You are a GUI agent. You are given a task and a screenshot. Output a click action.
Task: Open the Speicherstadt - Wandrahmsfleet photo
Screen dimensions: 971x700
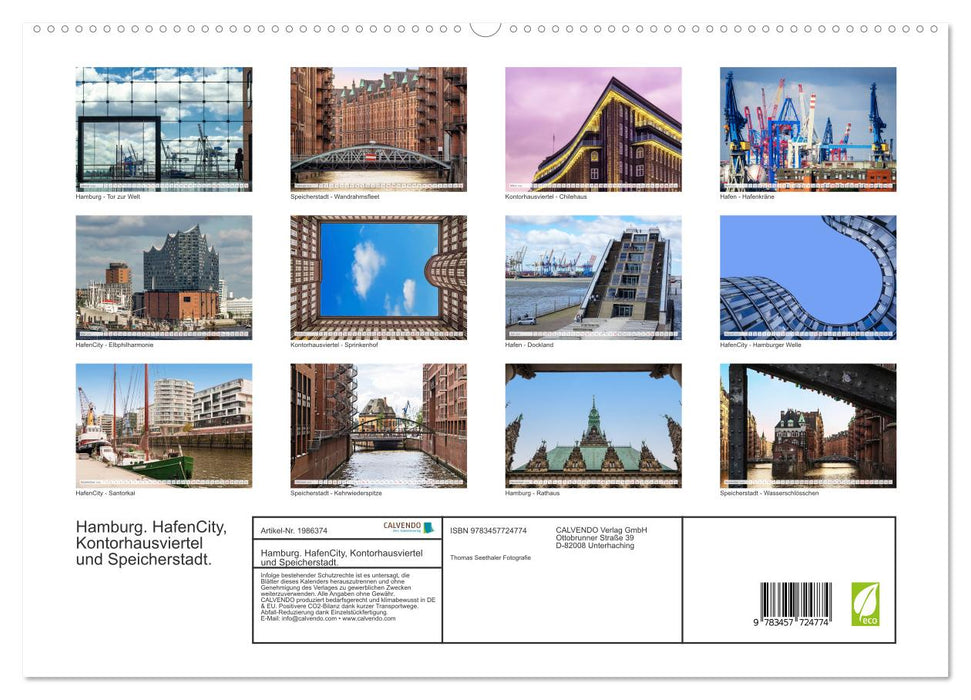[378, 129]
